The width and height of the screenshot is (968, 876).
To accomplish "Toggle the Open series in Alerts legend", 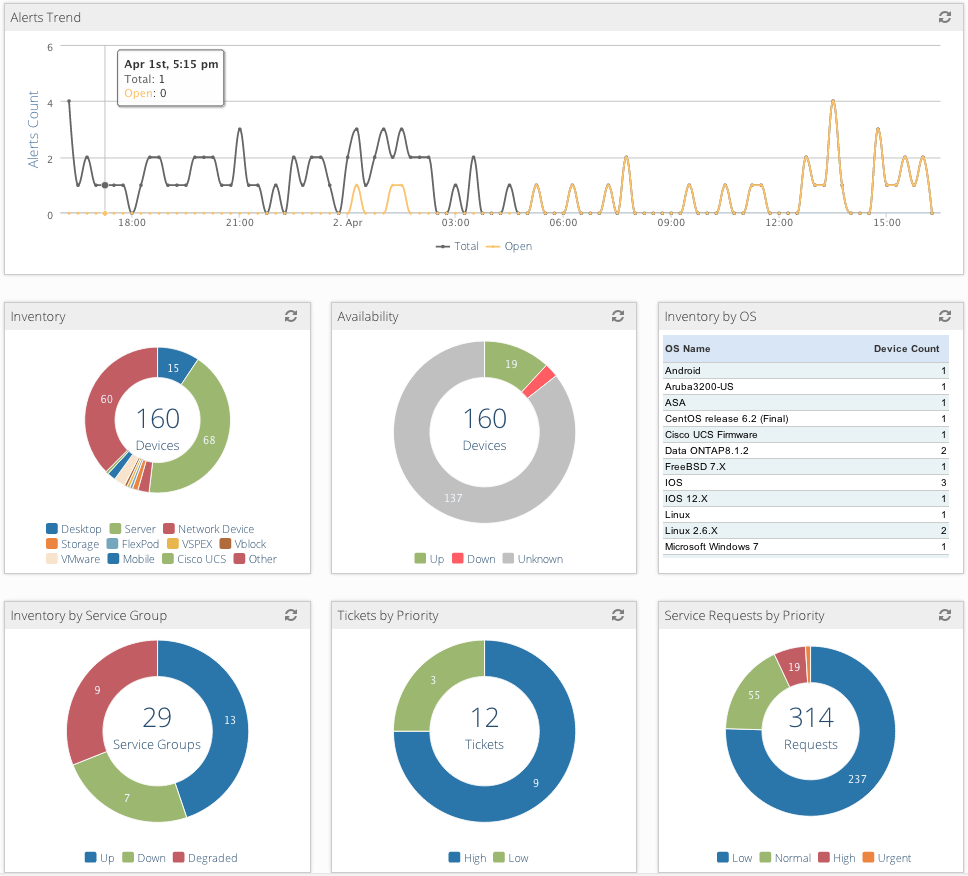I will pos(510,246).
